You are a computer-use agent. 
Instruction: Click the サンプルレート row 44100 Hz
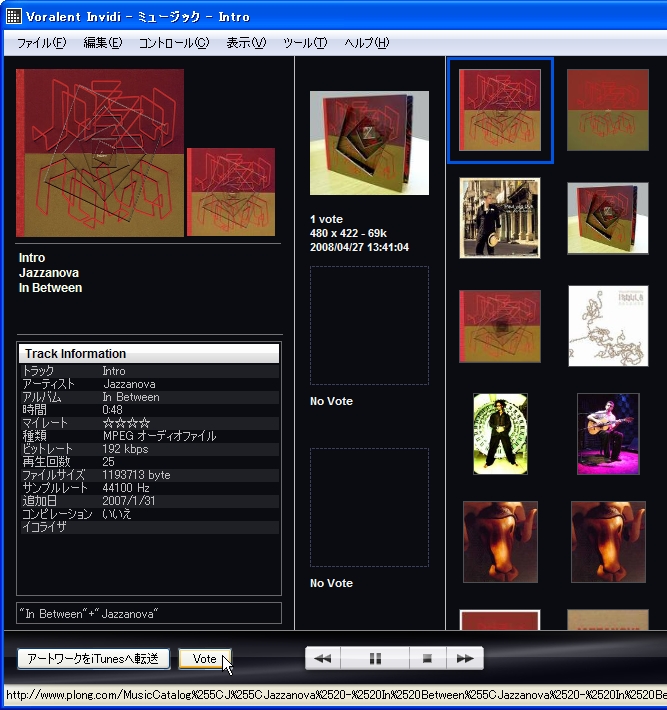pos(149,488)
